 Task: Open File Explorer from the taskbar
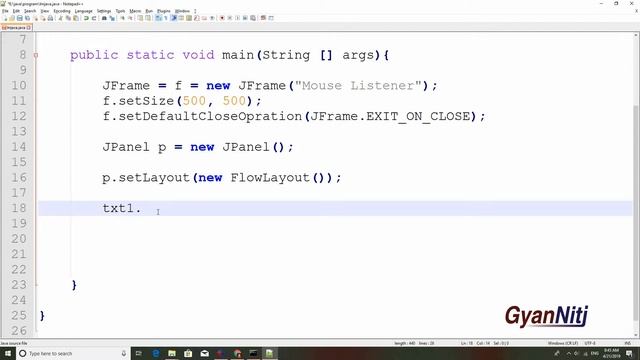pos(172,353)
